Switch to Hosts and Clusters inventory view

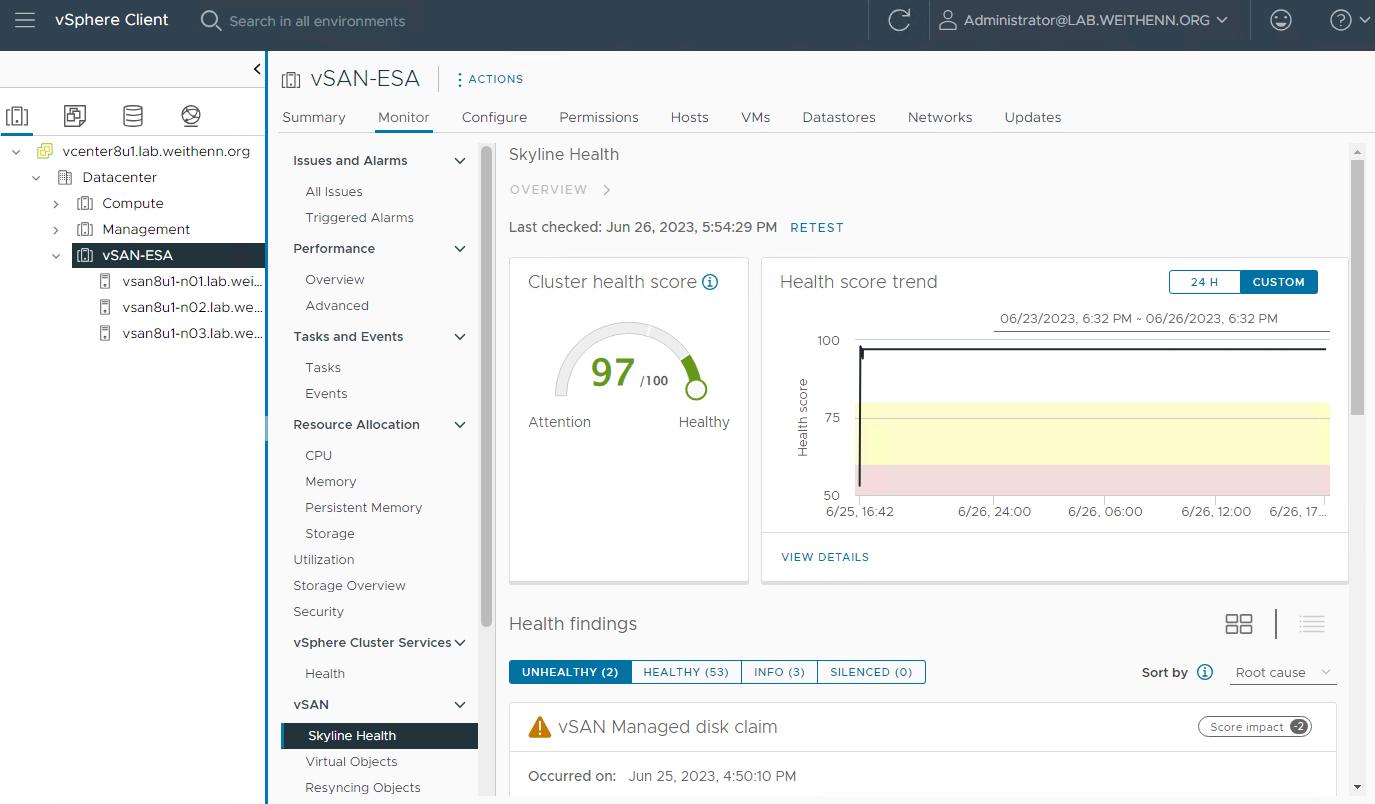17,116
